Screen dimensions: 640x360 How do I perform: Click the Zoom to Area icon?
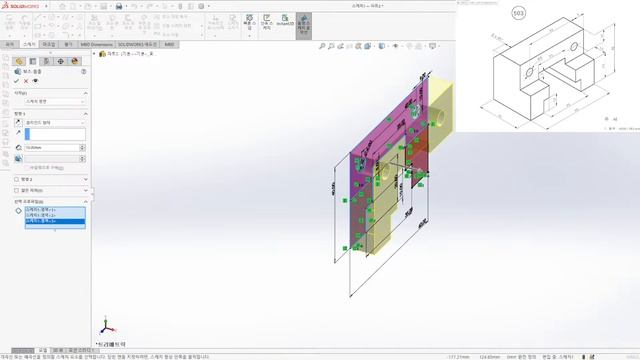pyautogui.click(x=331, y=46)
